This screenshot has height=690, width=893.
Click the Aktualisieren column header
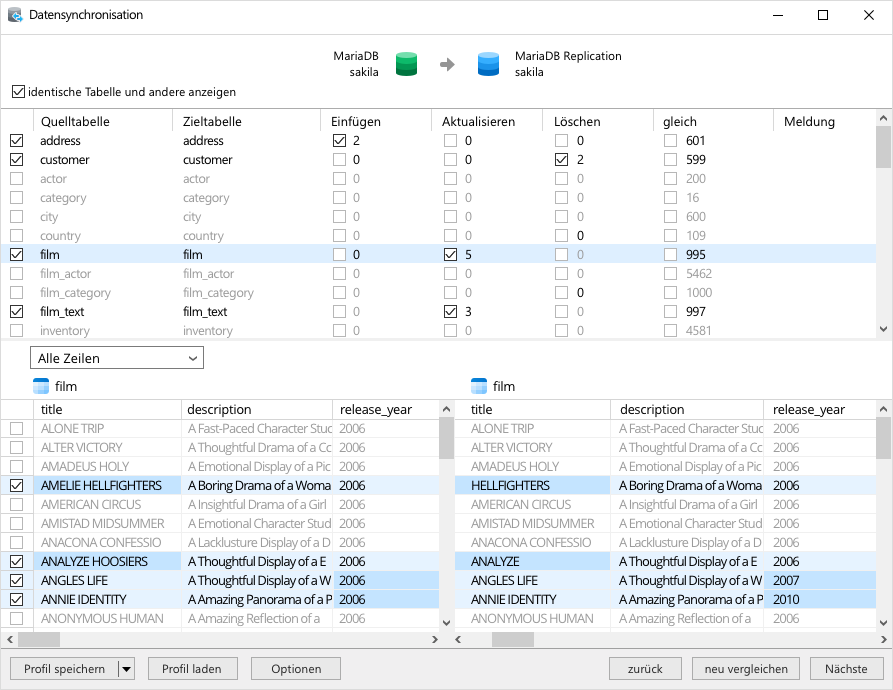point(487,121)
